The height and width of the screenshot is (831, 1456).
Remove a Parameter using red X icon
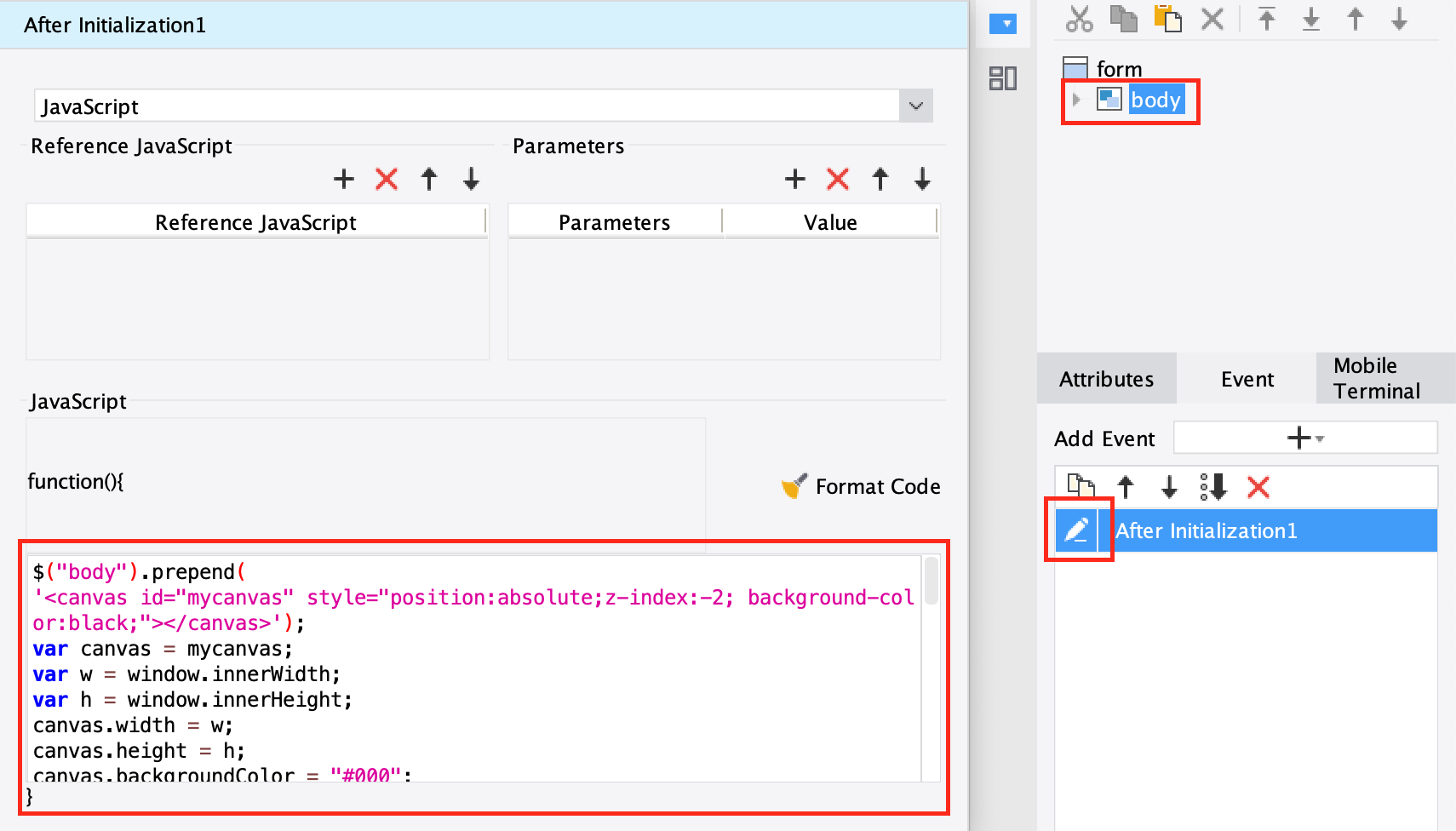(x=837, y=179)
